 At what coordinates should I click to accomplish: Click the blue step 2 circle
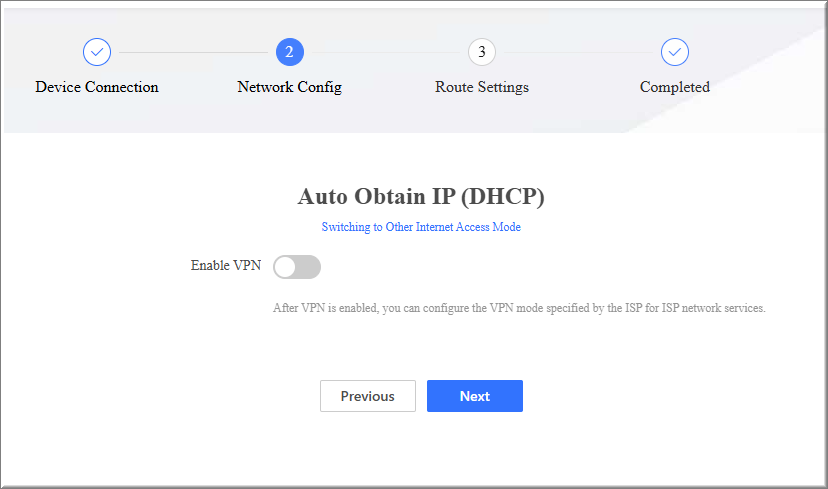point(289,52)
